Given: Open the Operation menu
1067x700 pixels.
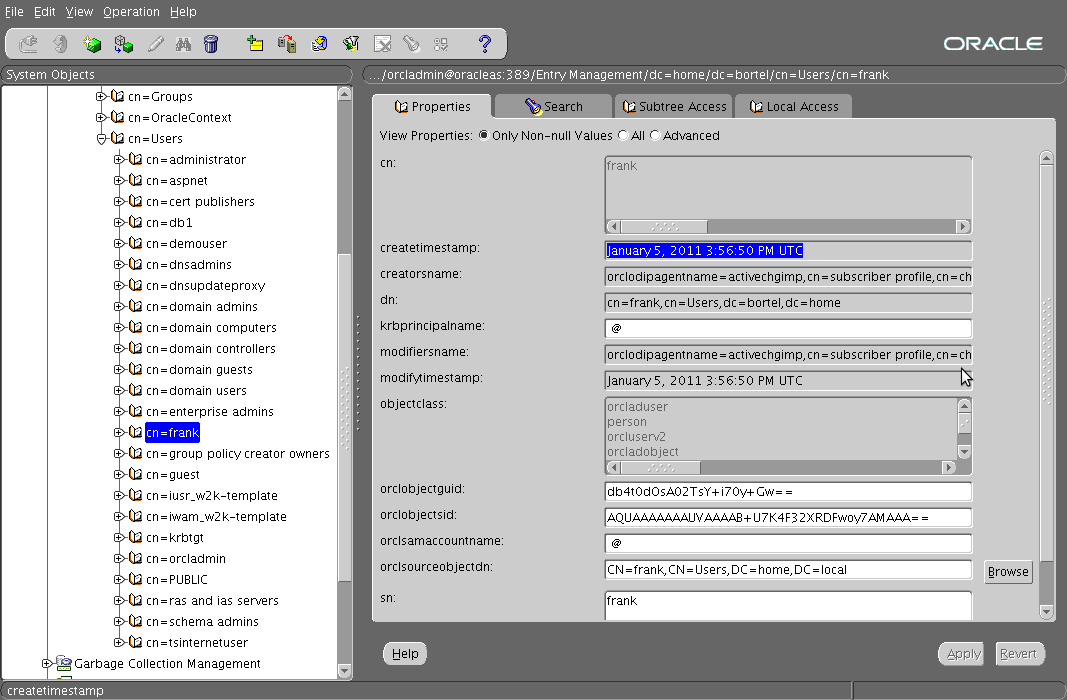Looking at the screenshot, I should click(131, 11).
